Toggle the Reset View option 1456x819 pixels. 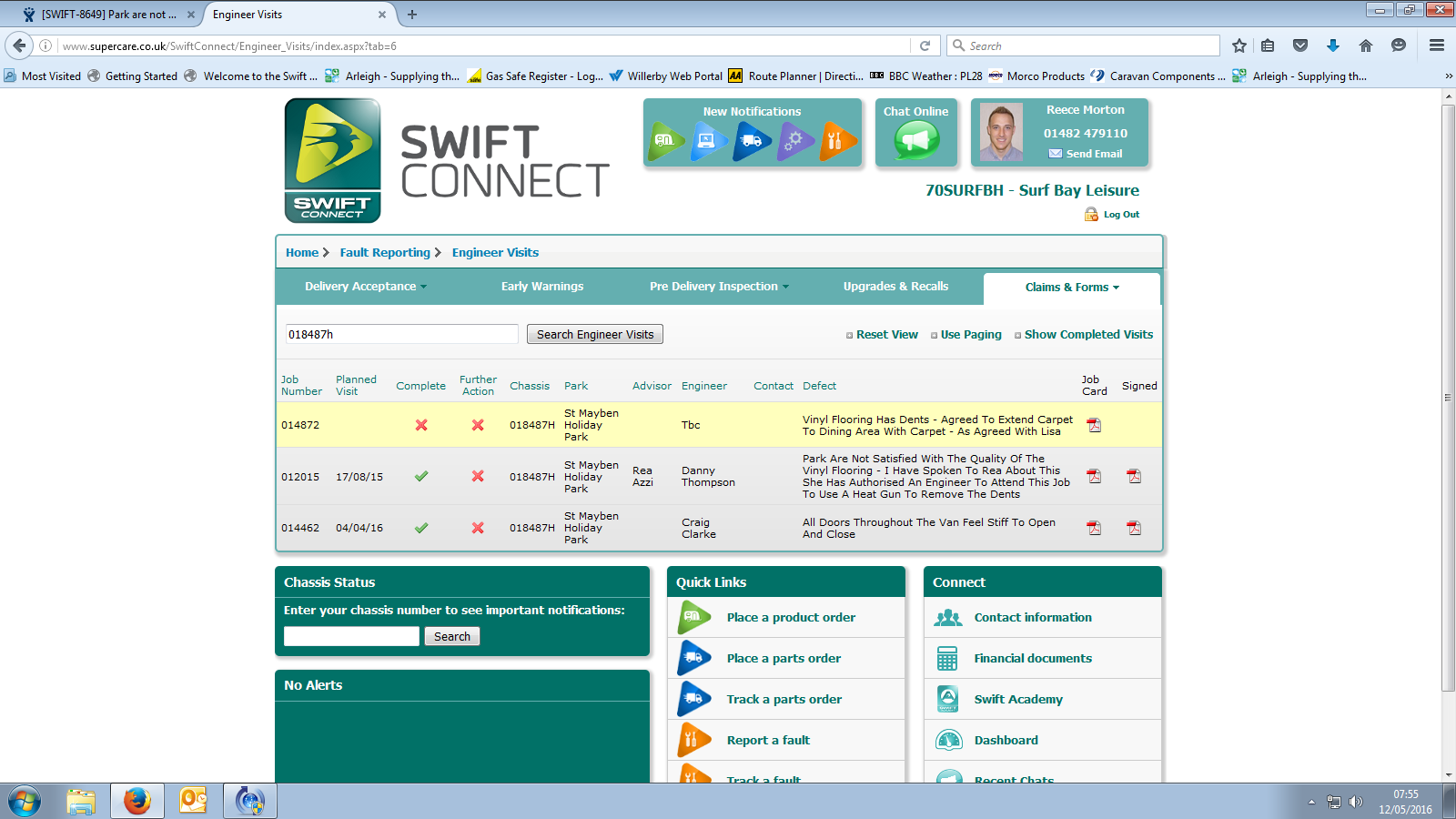[886, 335]
